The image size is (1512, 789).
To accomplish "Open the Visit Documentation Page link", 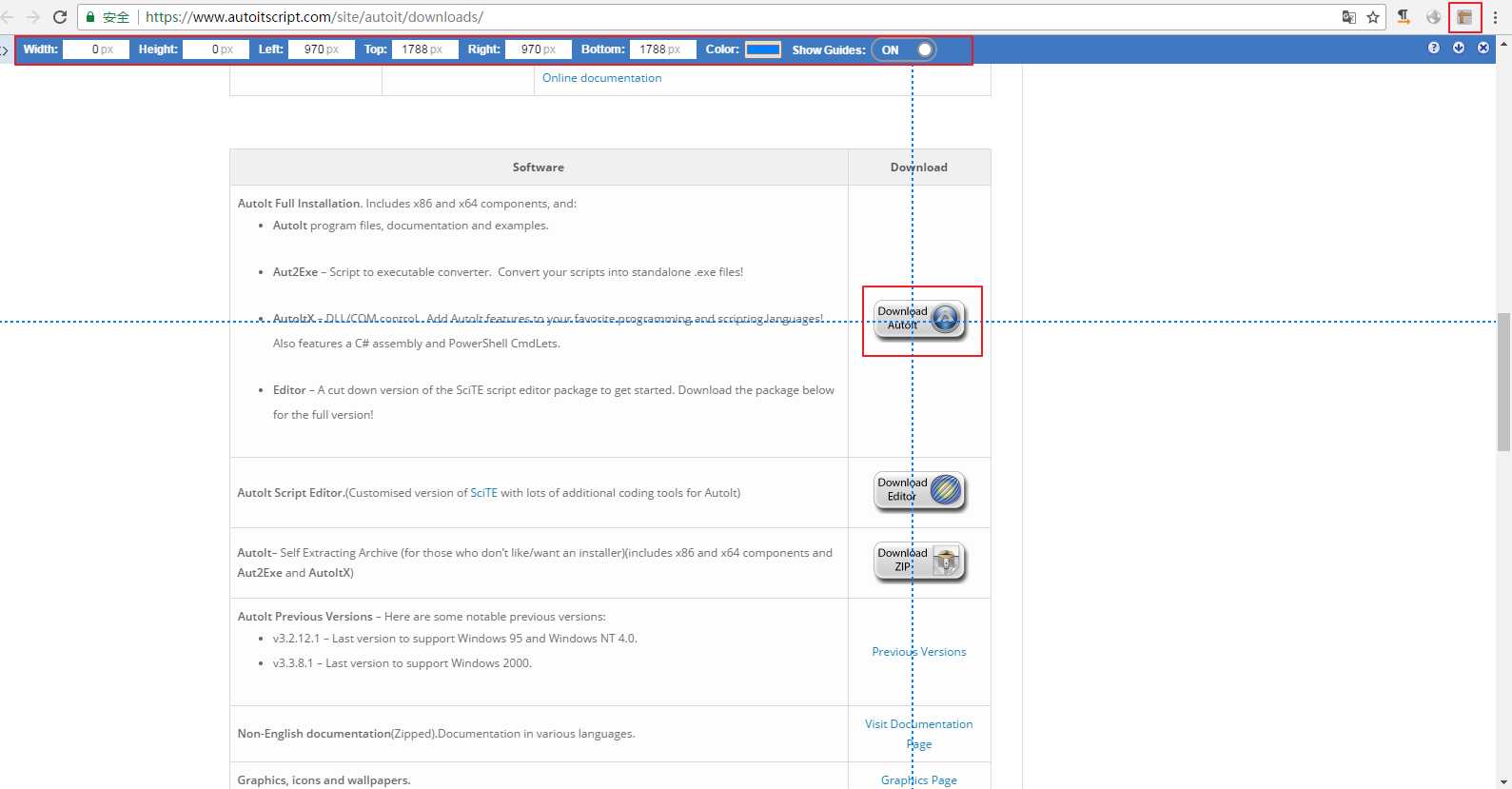I will click(x=919, y=734).
